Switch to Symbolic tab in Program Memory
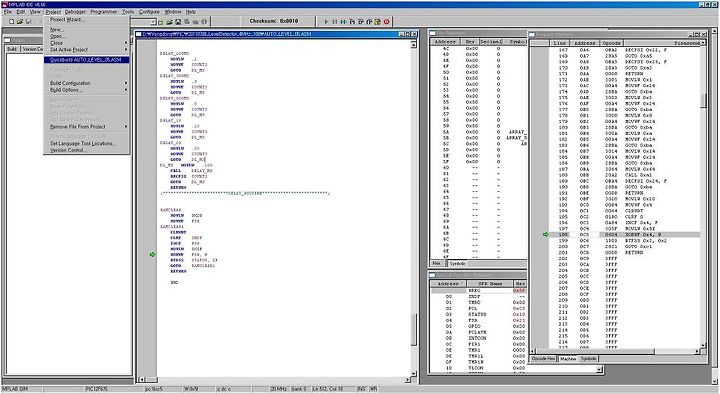 click(x=588, y=359)
